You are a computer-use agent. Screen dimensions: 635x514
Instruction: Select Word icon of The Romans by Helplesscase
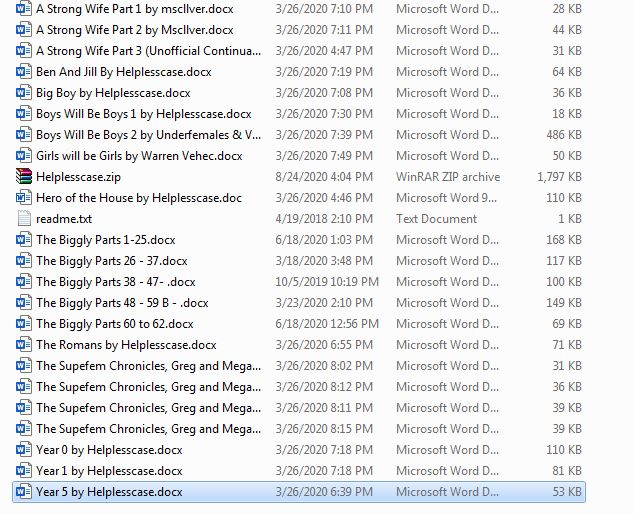click(x=23, y=345)
